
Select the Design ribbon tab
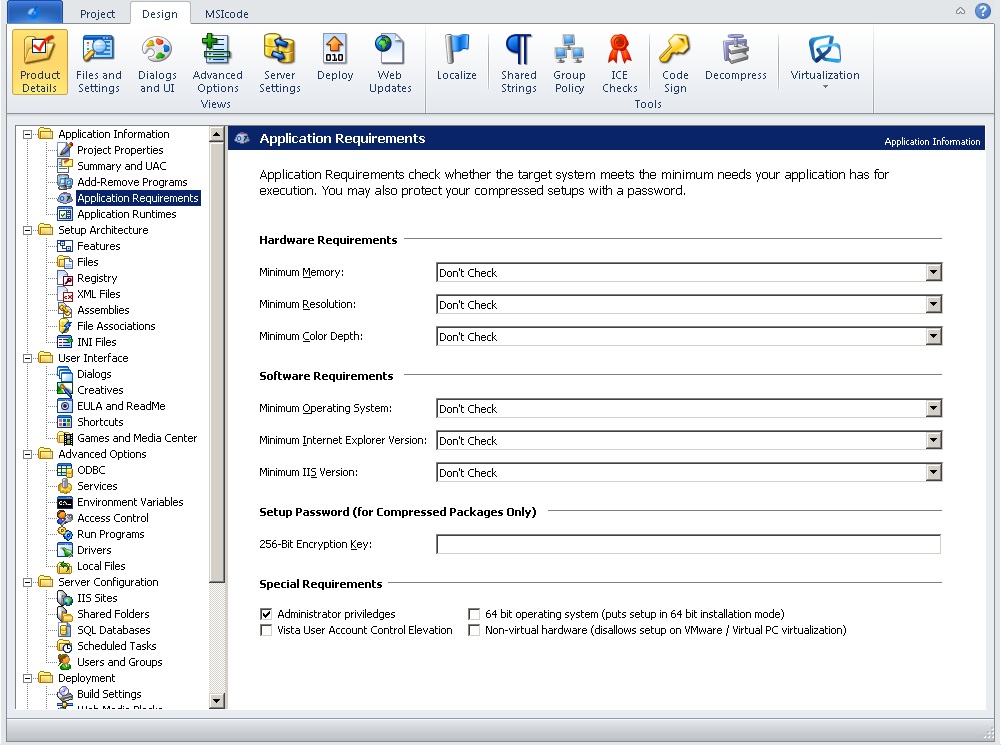[x=160, y=13]
